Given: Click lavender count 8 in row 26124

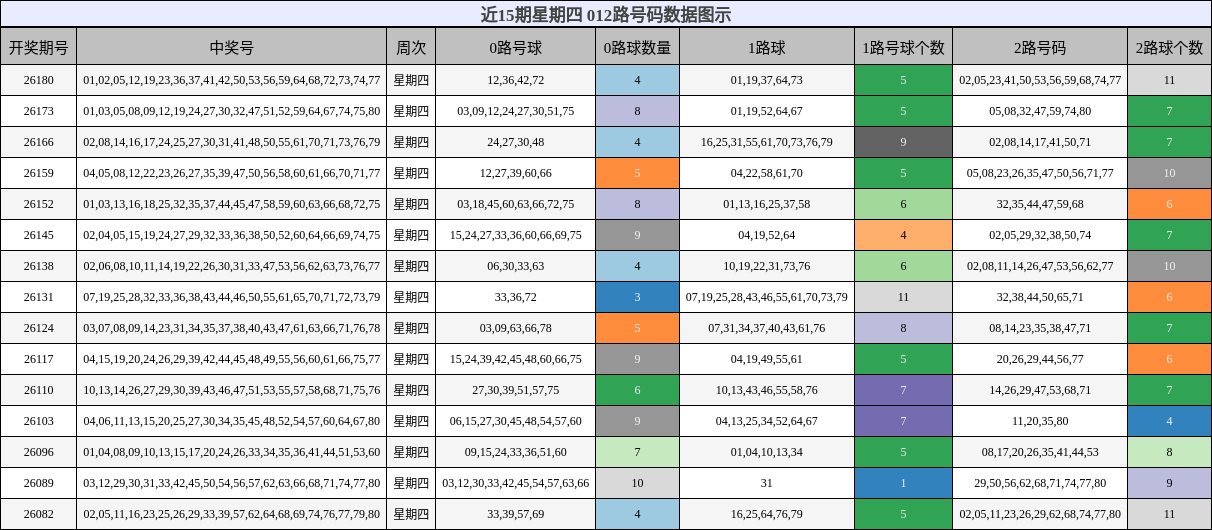Looking at the screenshot, I should (903, 328).
